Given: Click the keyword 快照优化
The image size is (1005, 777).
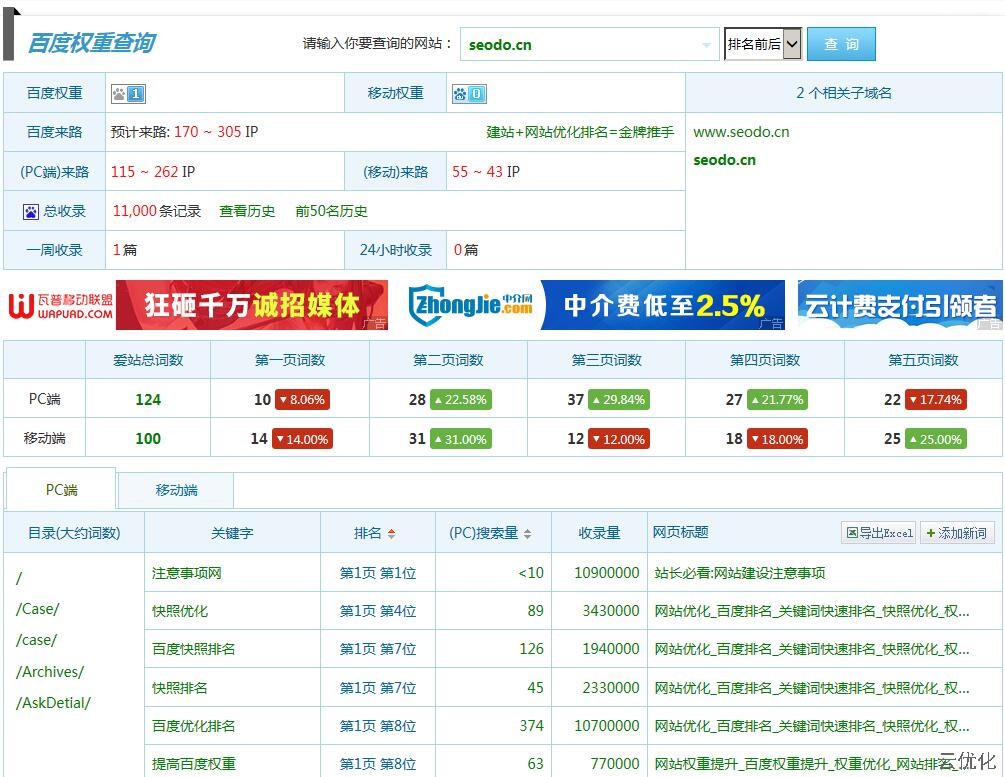Looking at the screenshot, I should [179, 611].
